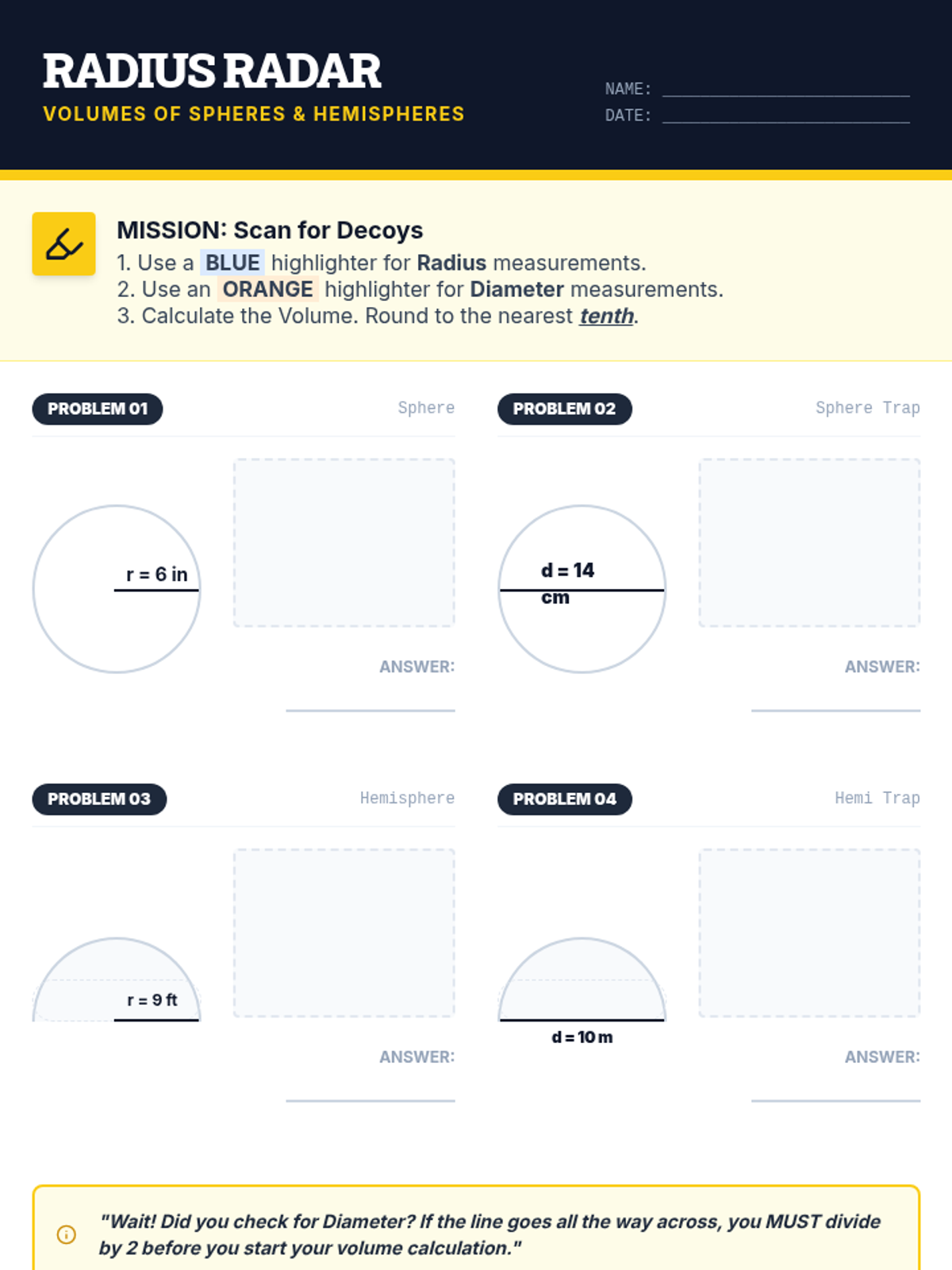Click the Problem 03 work box
The height and width of the screenshot is (1270, 952).
pos(344,933)
